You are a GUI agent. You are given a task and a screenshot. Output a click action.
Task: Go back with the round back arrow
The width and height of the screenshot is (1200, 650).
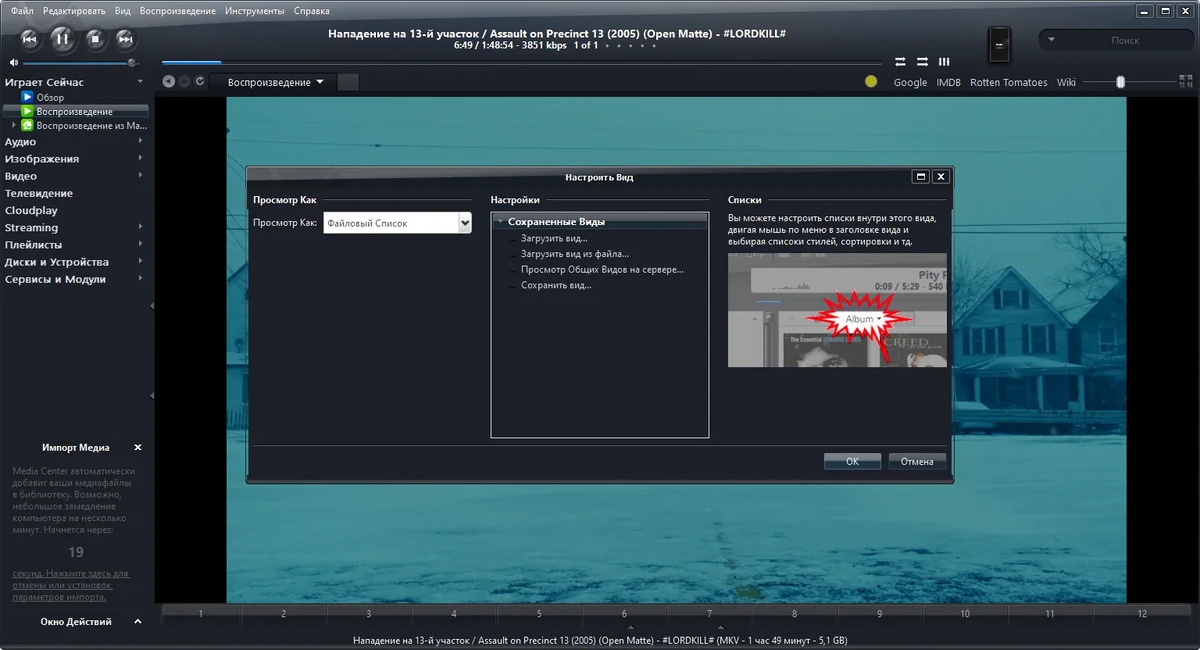tap(169, 82)
